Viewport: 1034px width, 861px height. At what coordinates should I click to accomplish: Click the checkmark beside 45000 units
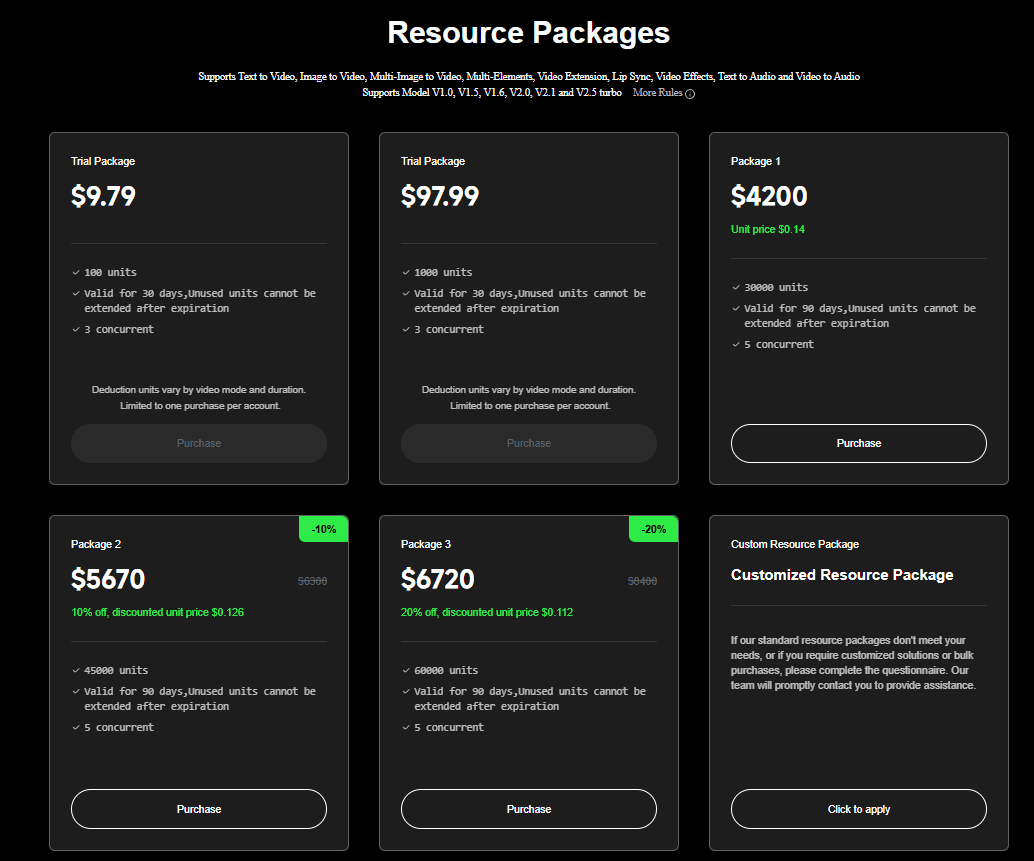(76, 670)
